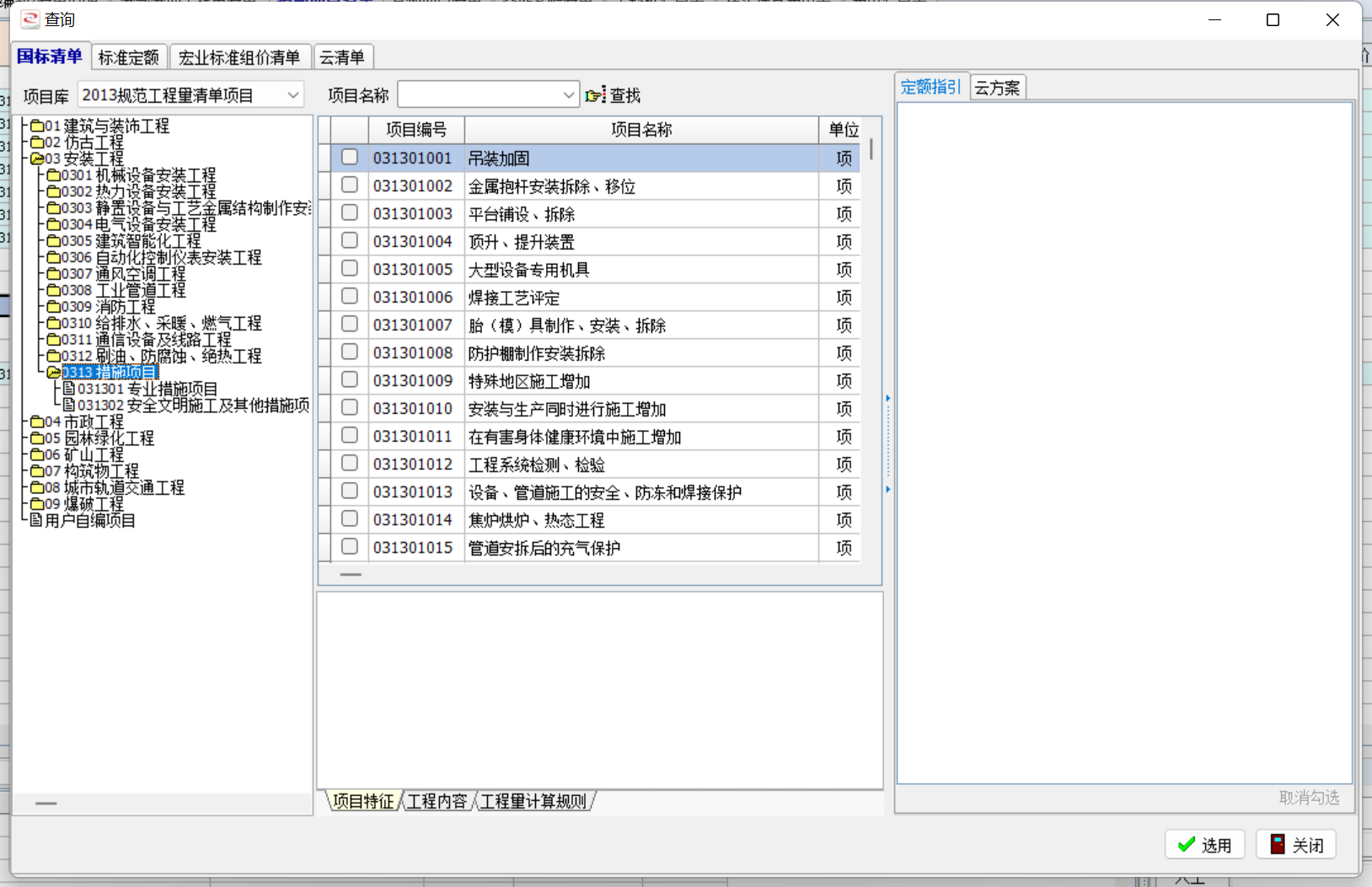Click folder icon of 0302 热力设备安装工程
The height and width of the screenshot is (887, 1372).
[x=53, y=192]
